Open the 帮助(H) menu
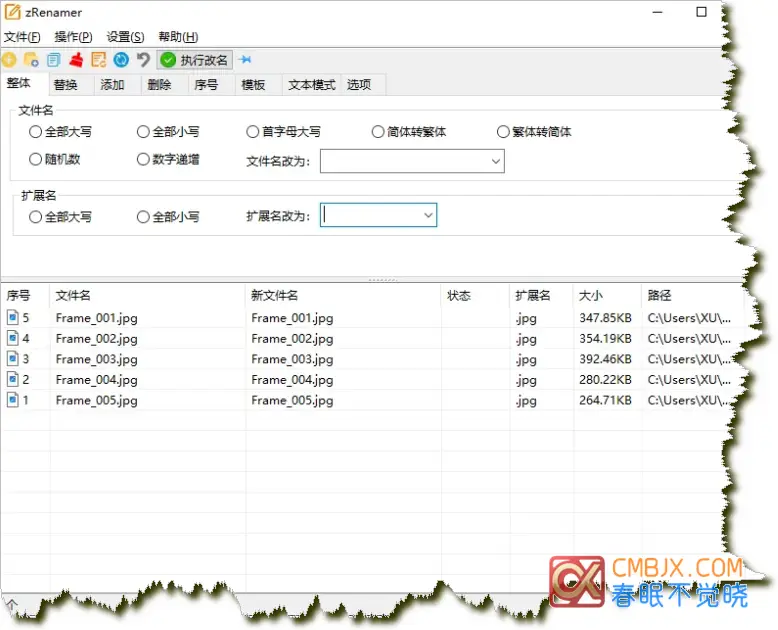The image size is (778, 630). click(178, 37)
